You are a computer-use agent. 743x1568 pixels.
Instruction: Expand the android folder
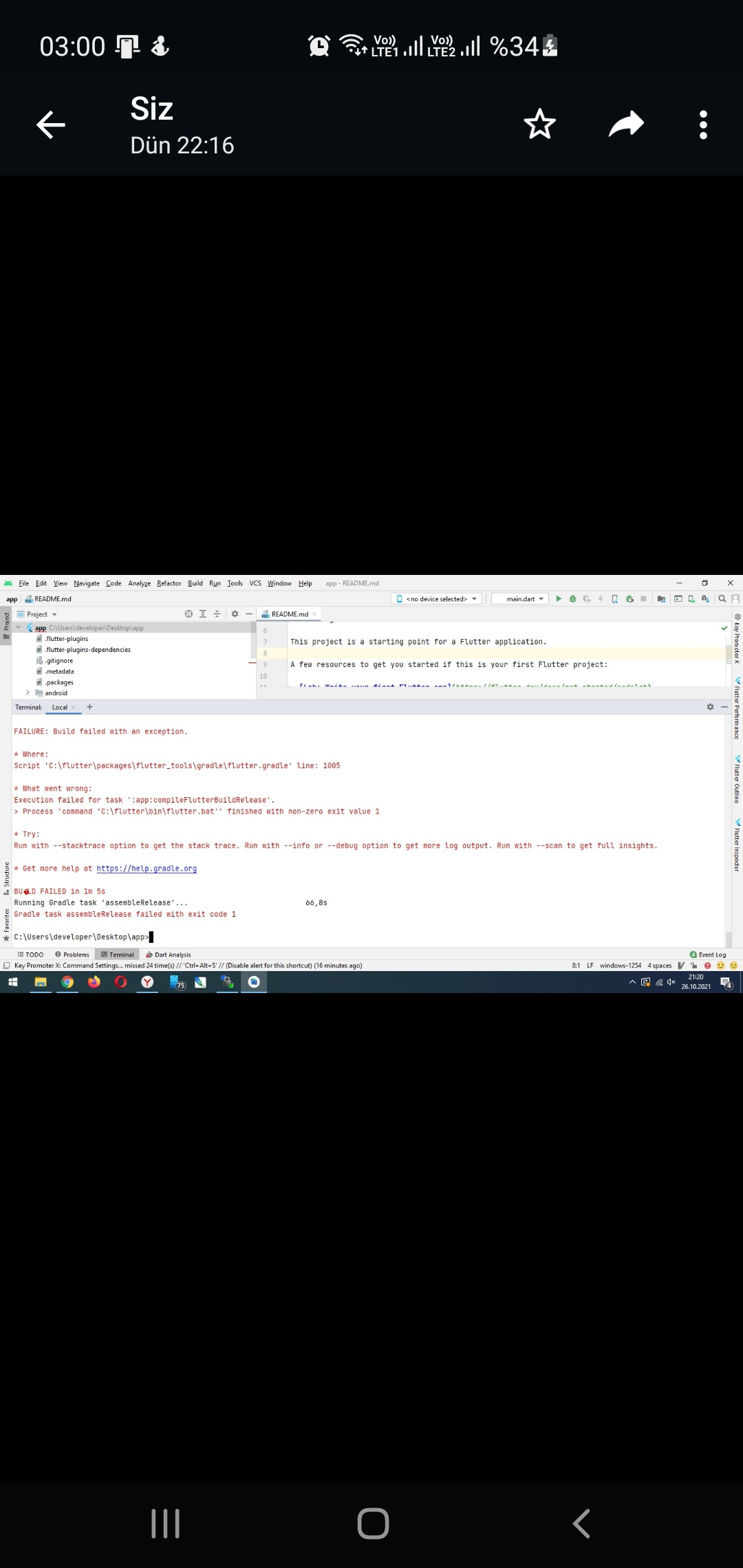tap(28, 693)
